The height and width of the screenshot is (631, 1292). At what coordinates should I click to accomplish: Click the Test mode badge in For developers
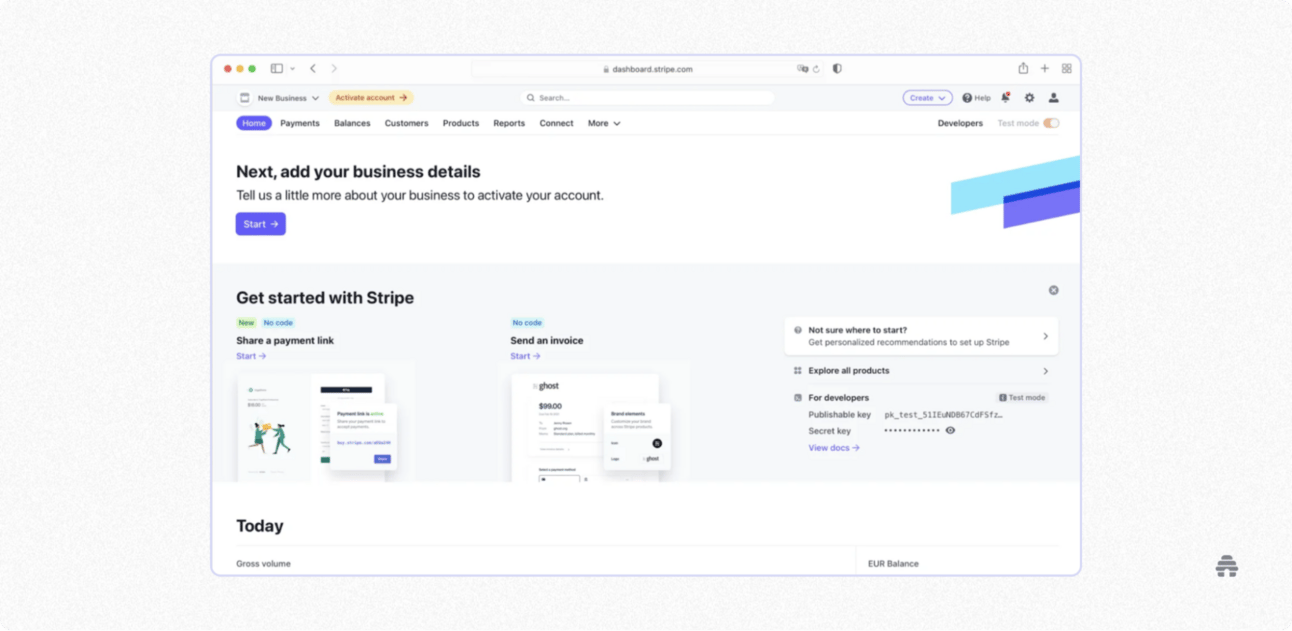(x=1022, y=398)
